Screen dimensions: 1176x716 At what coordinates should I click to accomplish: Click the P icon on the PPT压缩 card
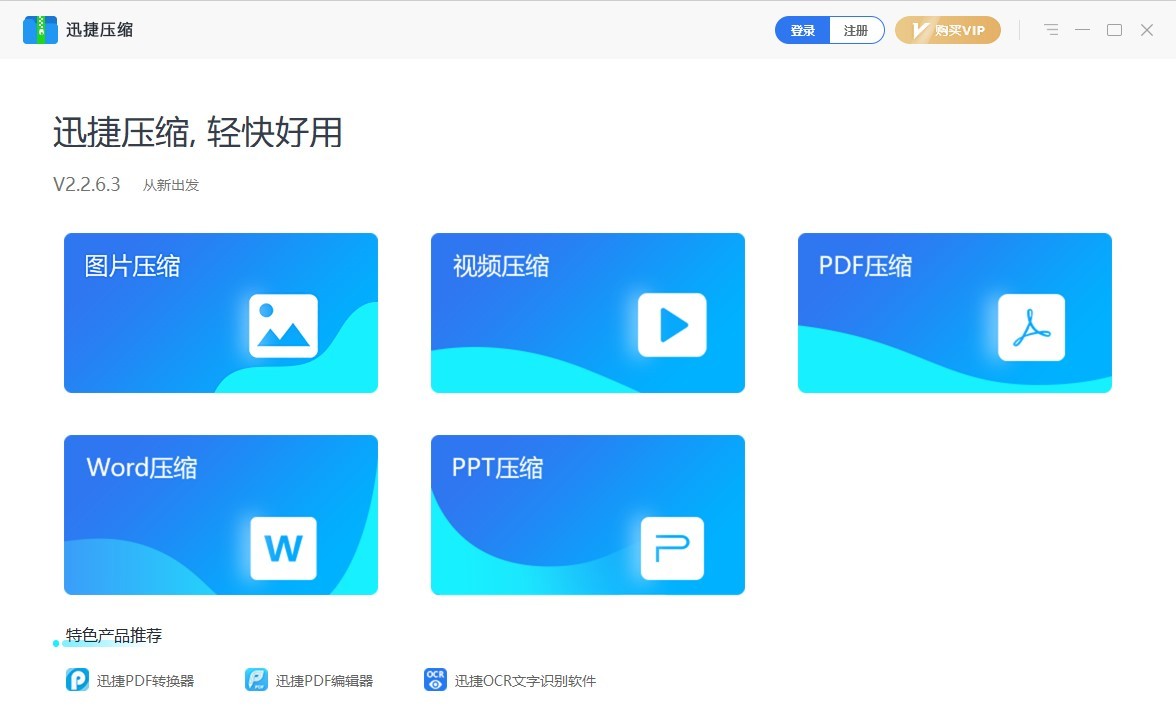click(672, 548)
